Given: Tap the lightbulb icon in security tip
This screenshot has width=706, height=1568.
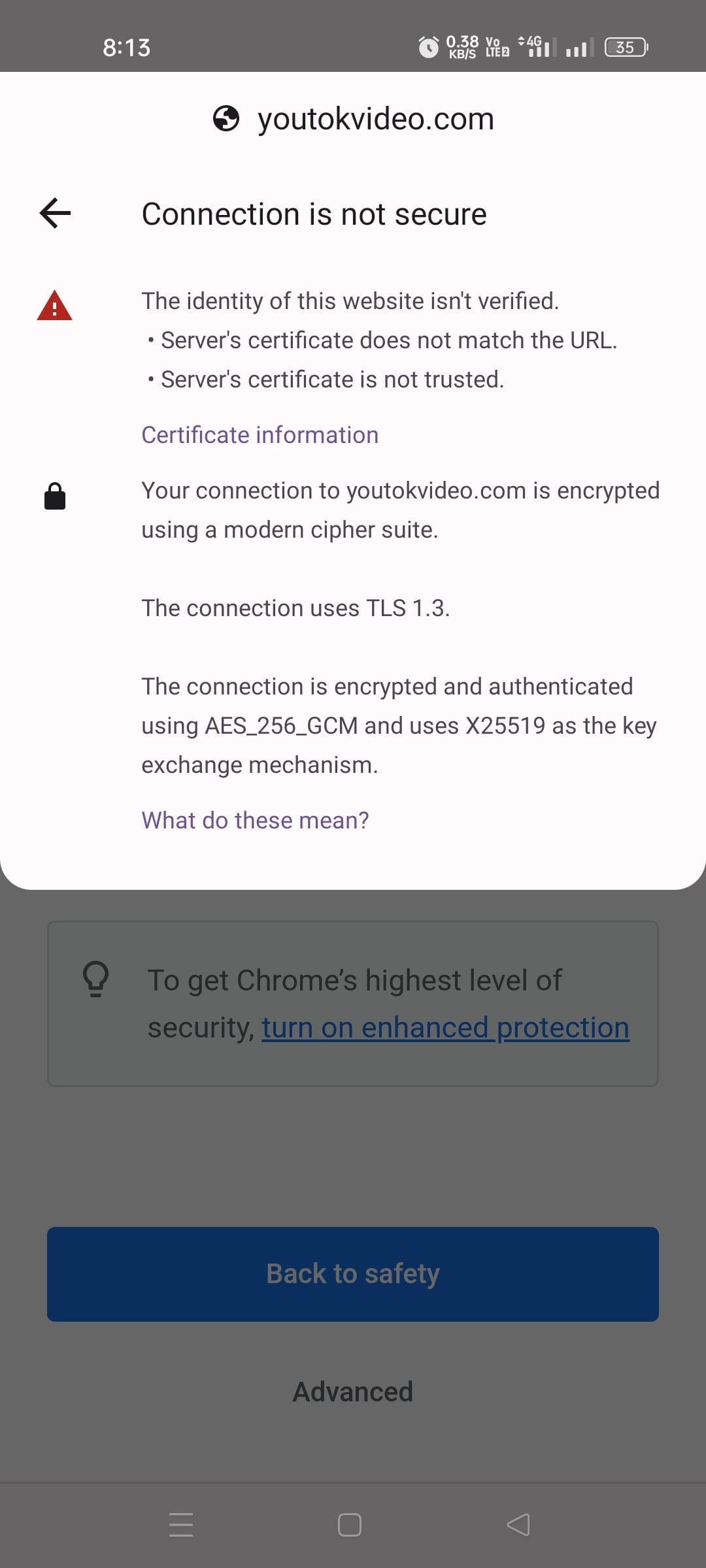Looking at the screenshot, I should pos(95,979).
